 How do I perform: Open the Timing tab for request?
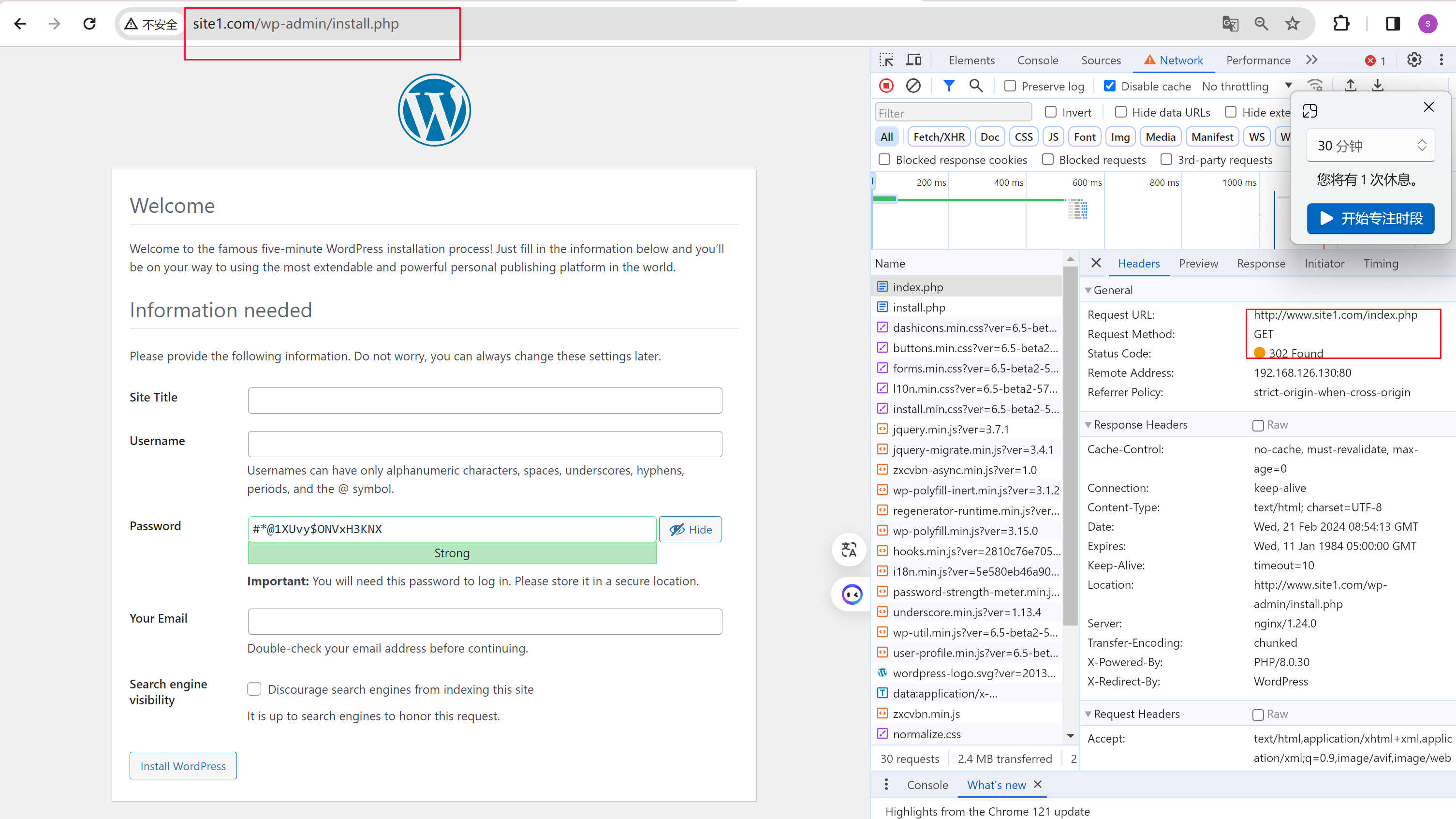point(1380,264)
